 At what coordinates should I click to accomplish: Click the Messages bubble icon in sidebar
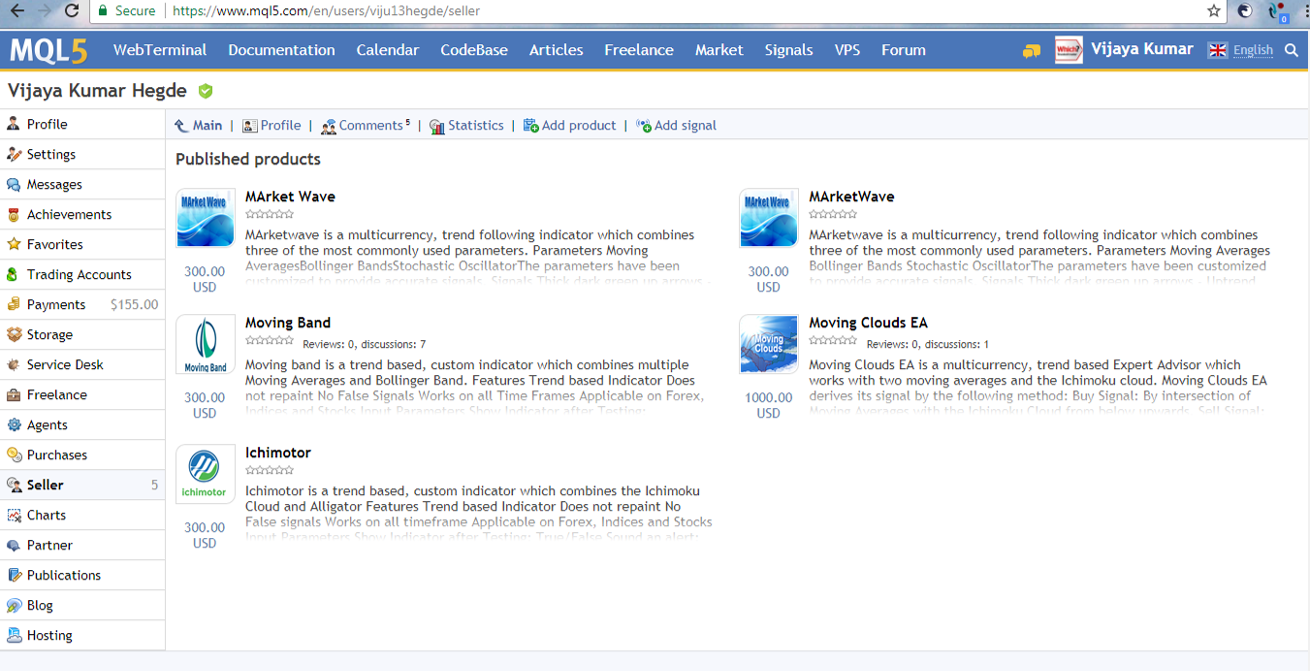click(x=13, y=184)
